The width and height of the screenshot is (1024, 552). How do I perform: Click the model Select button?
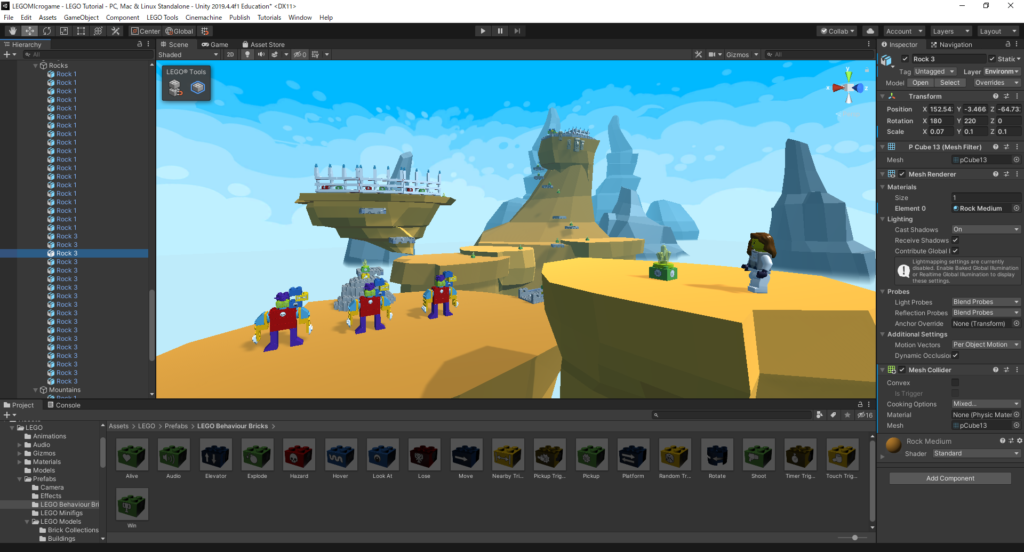pos(950,83)
